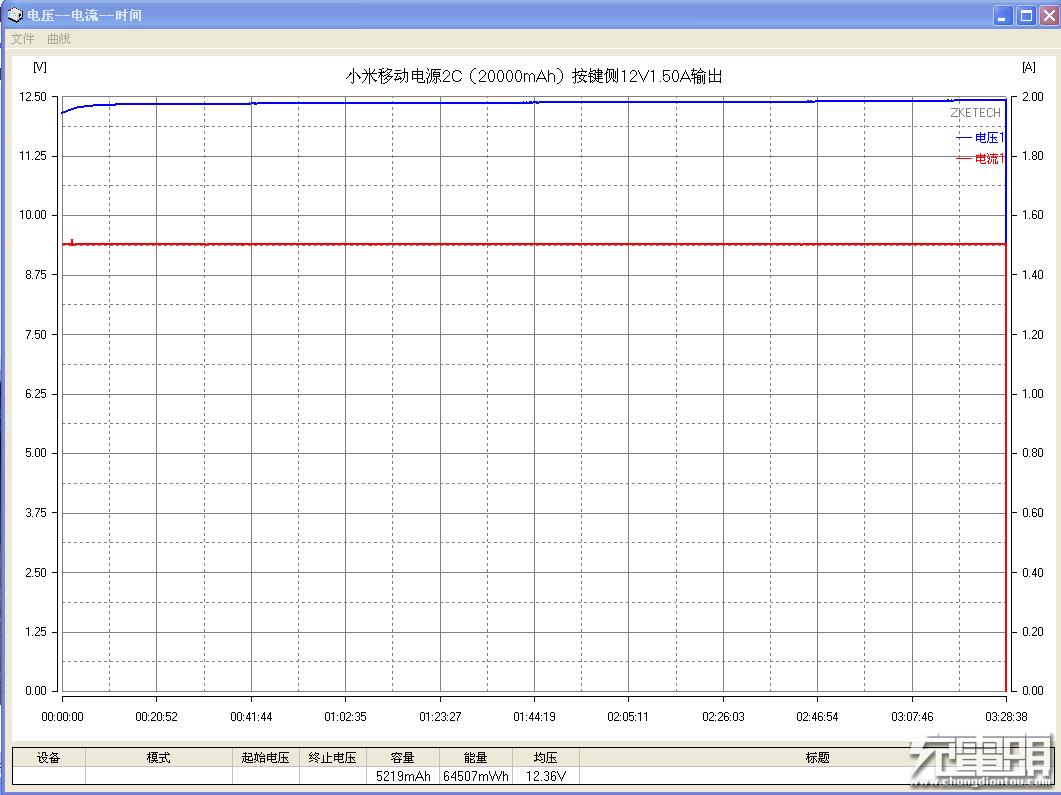Click the 设备 column header
Image resolution: width=1061 pixels, height=795 pixels.
click(x=47, y=757)
